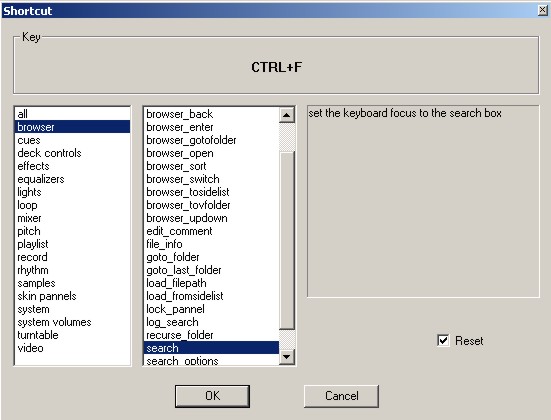The image size is (551, 420).
Task: Select the 'all' category
Action: click(x=72, y=114)
